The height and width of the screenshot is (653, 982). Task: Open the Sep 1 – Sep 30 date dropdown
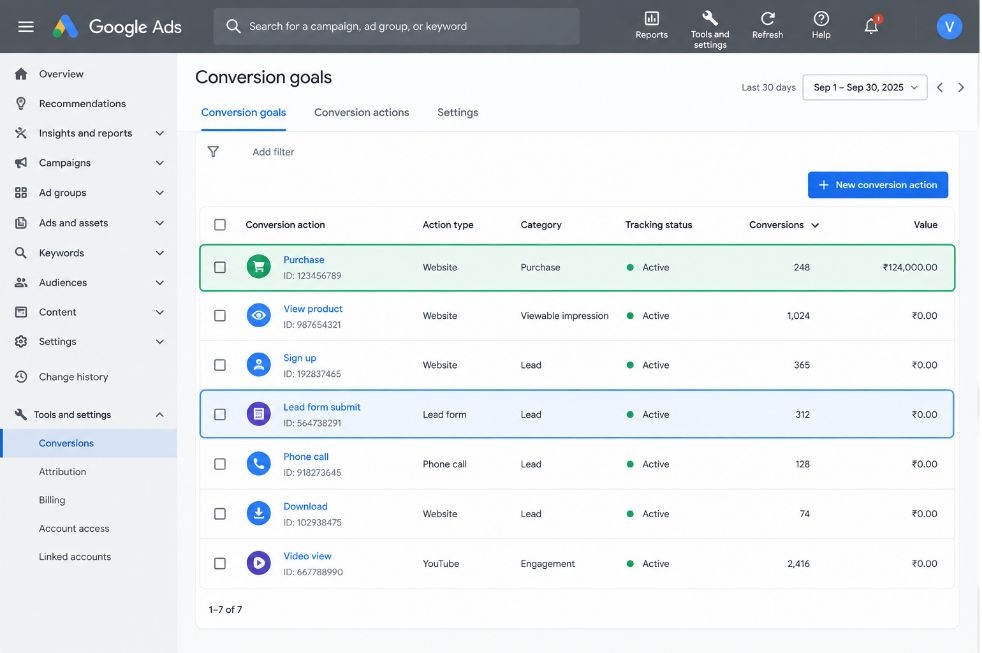864,88
